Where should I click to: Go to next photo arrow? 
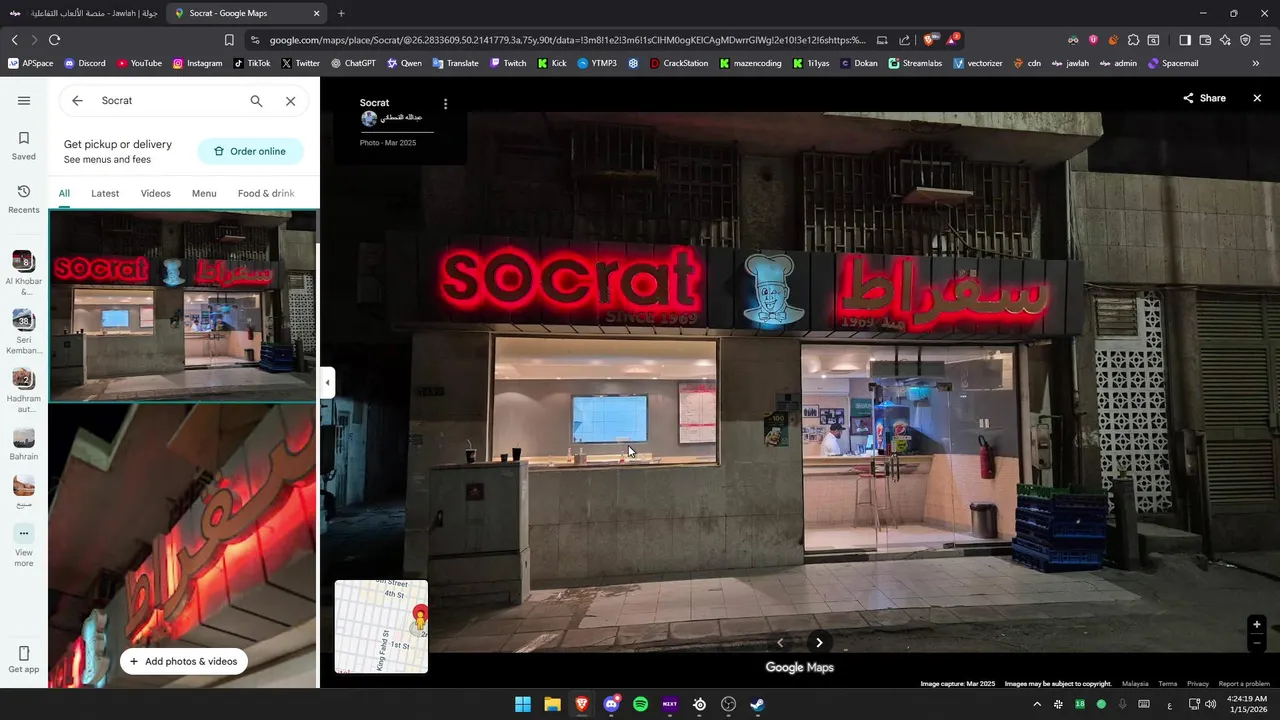click(819, 643)
